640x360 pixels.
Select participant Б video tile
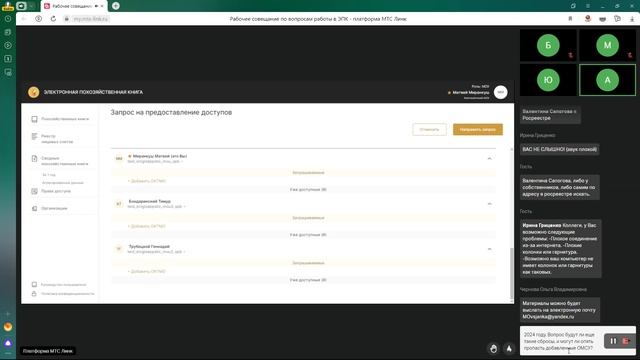click(x=548, y=45)
